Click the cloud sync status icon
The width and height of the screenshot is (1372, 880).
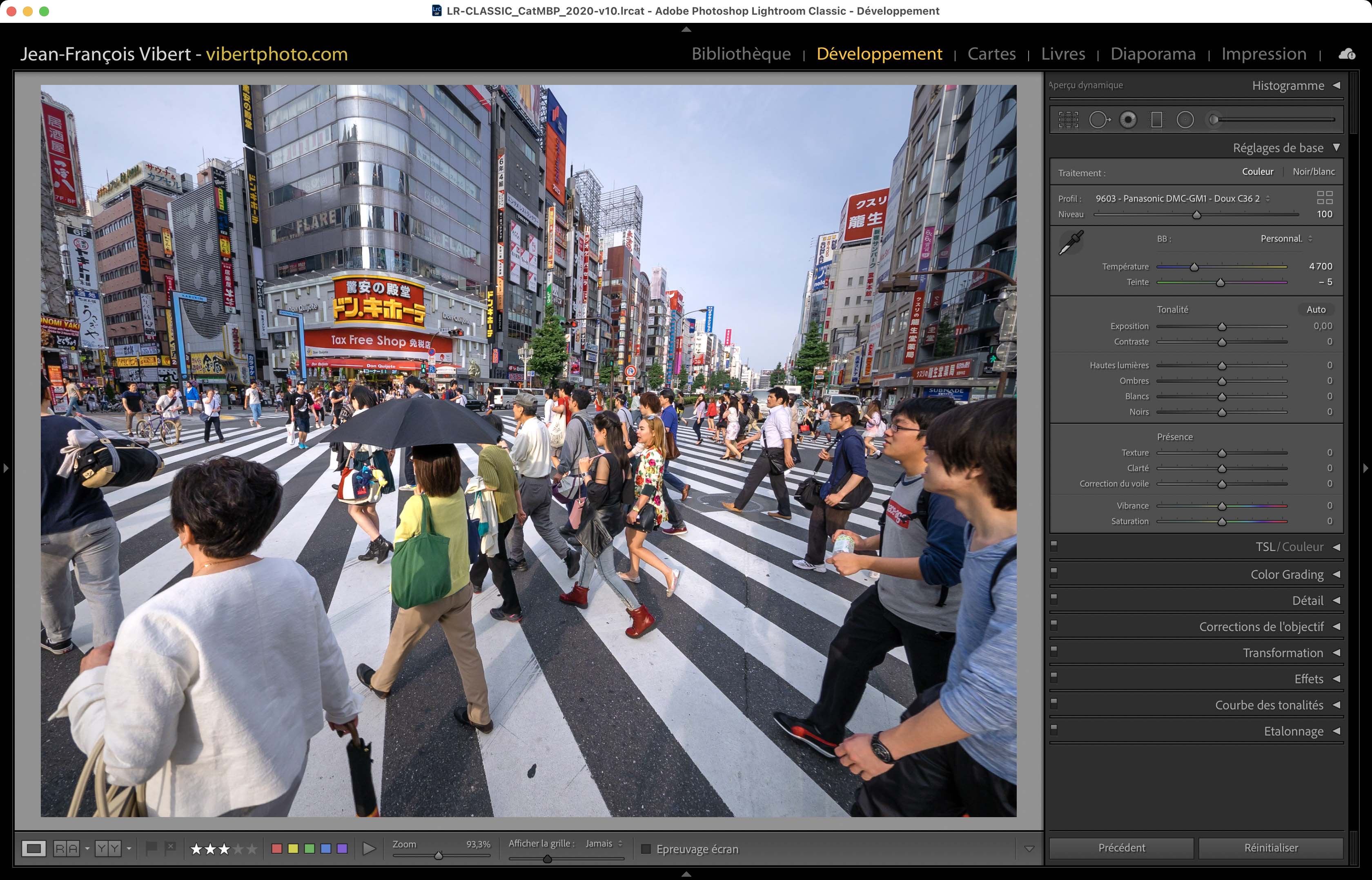pyautogui.click(x=1346, y=54)
